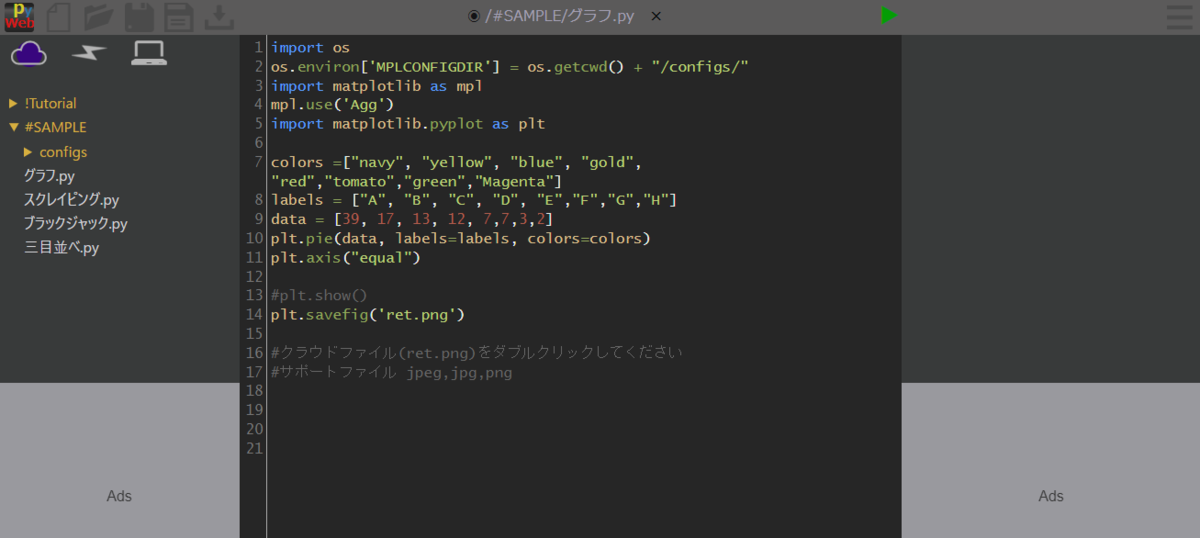Switch to local storage via the laptop icon
Screen dimensions: 1200x538
click(x=149, y=53)
